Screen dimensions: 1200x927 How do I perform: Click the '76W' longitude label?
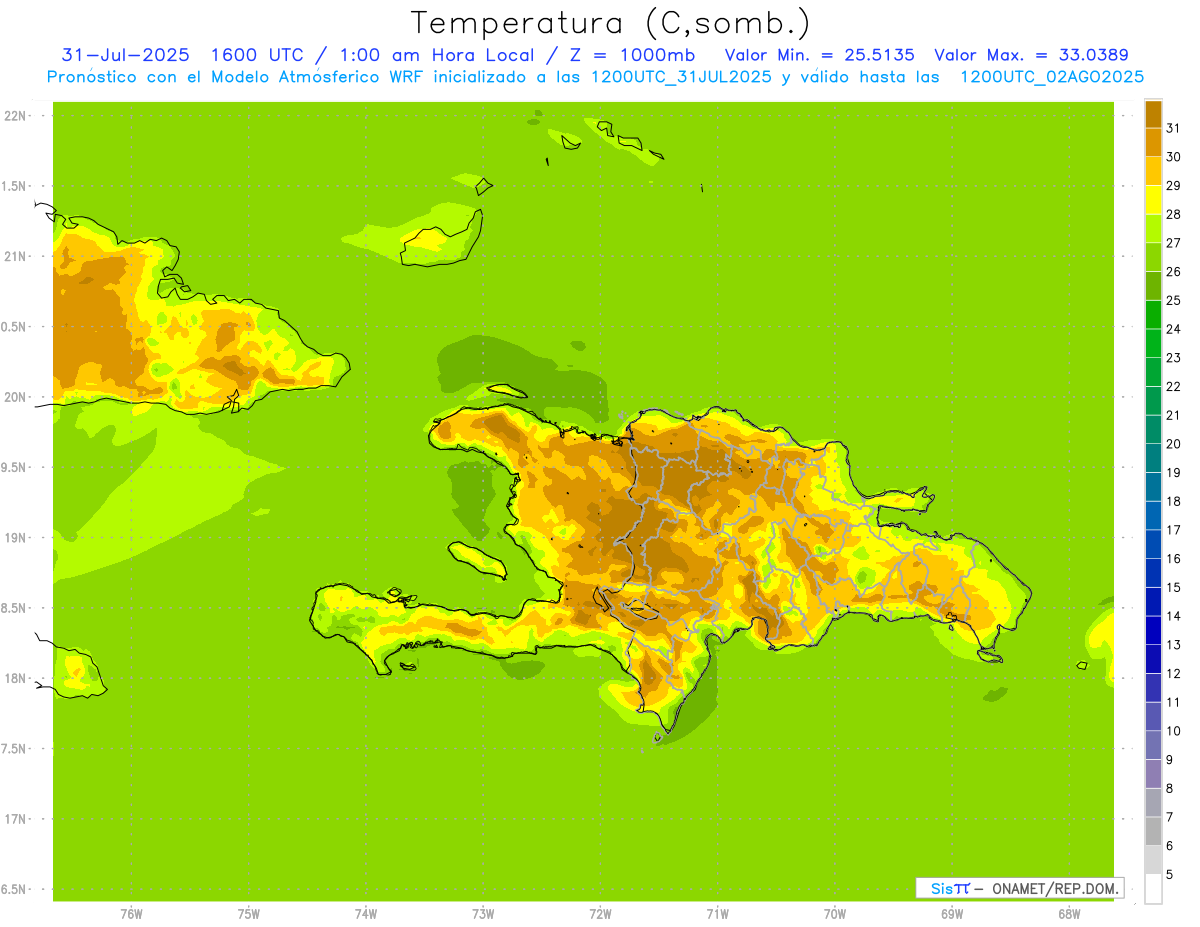point(131,914)
